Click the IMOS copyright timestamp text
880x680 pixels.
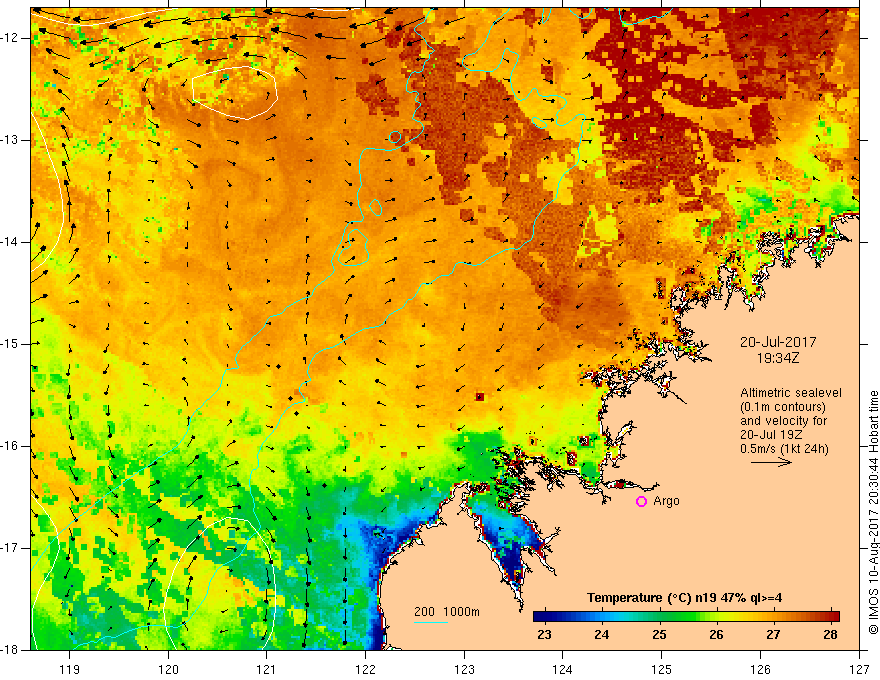tap(873, 512)
